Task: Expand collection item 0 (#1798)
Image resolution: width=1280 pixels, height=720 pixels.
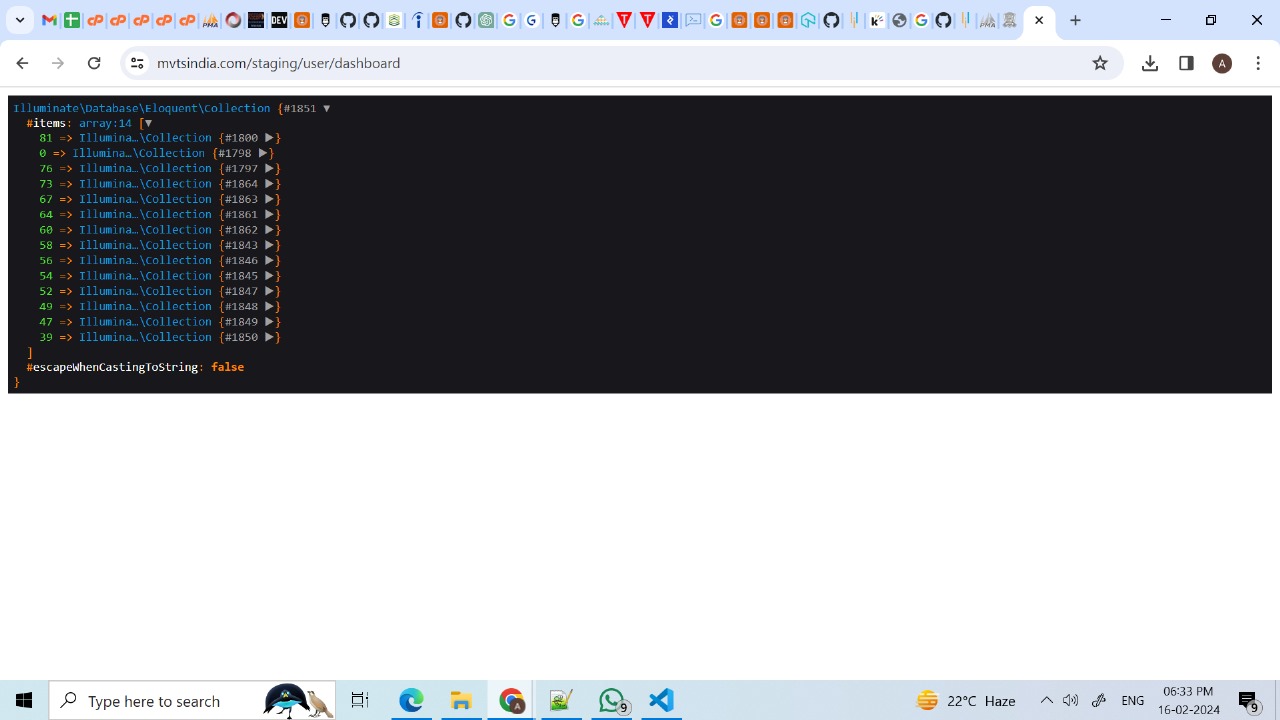Action: [x=262, y=153]
